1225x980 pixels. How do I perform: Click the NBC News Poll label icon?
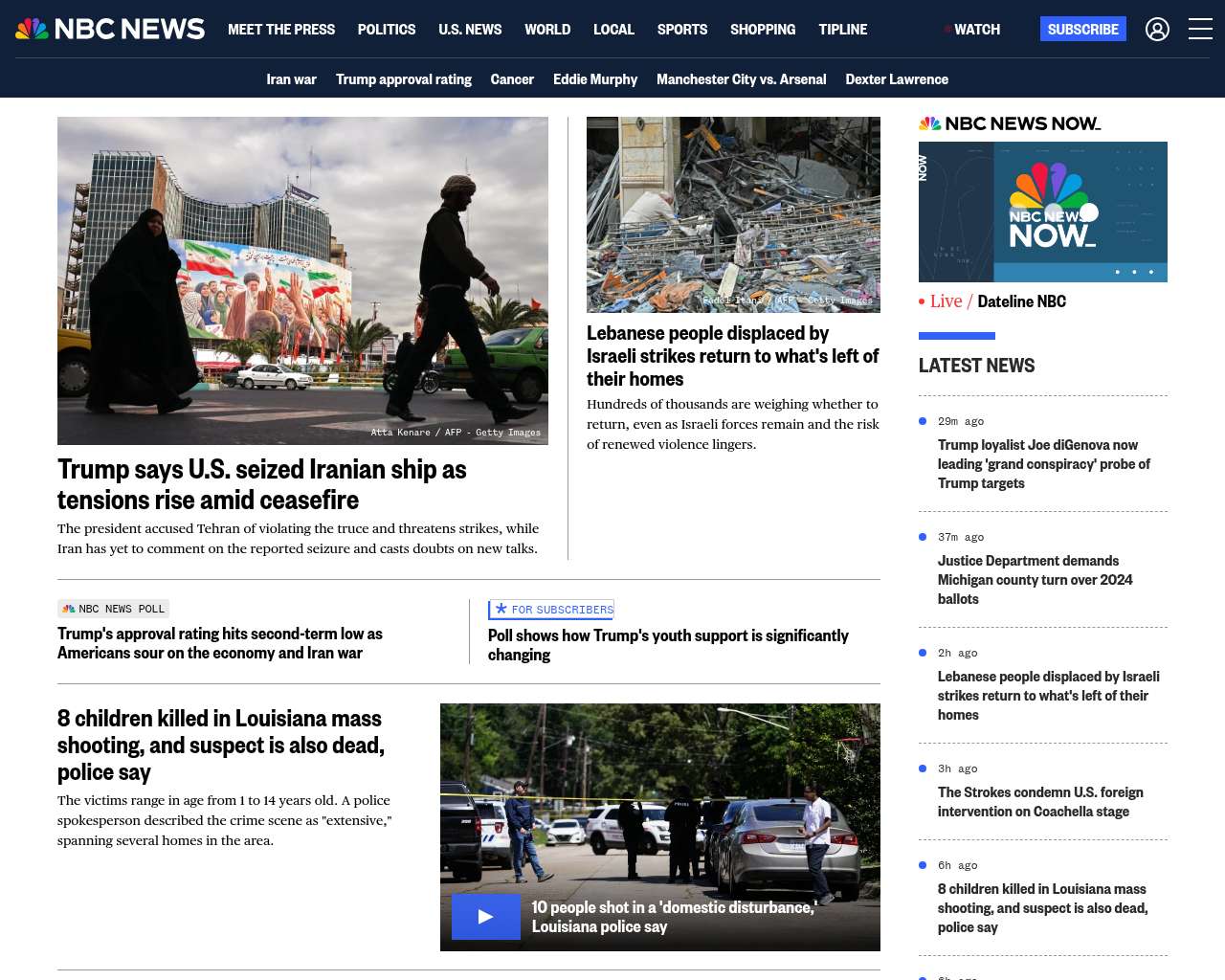[x=69, y=609]
